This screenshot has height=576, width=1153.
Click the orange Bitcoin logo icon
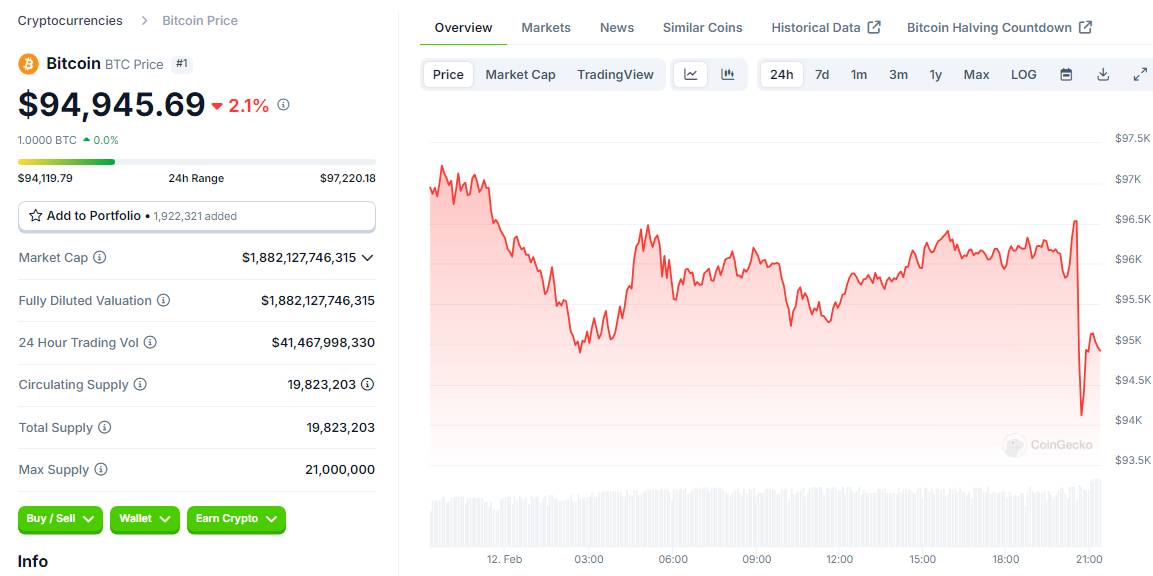[x=28, y=64]
